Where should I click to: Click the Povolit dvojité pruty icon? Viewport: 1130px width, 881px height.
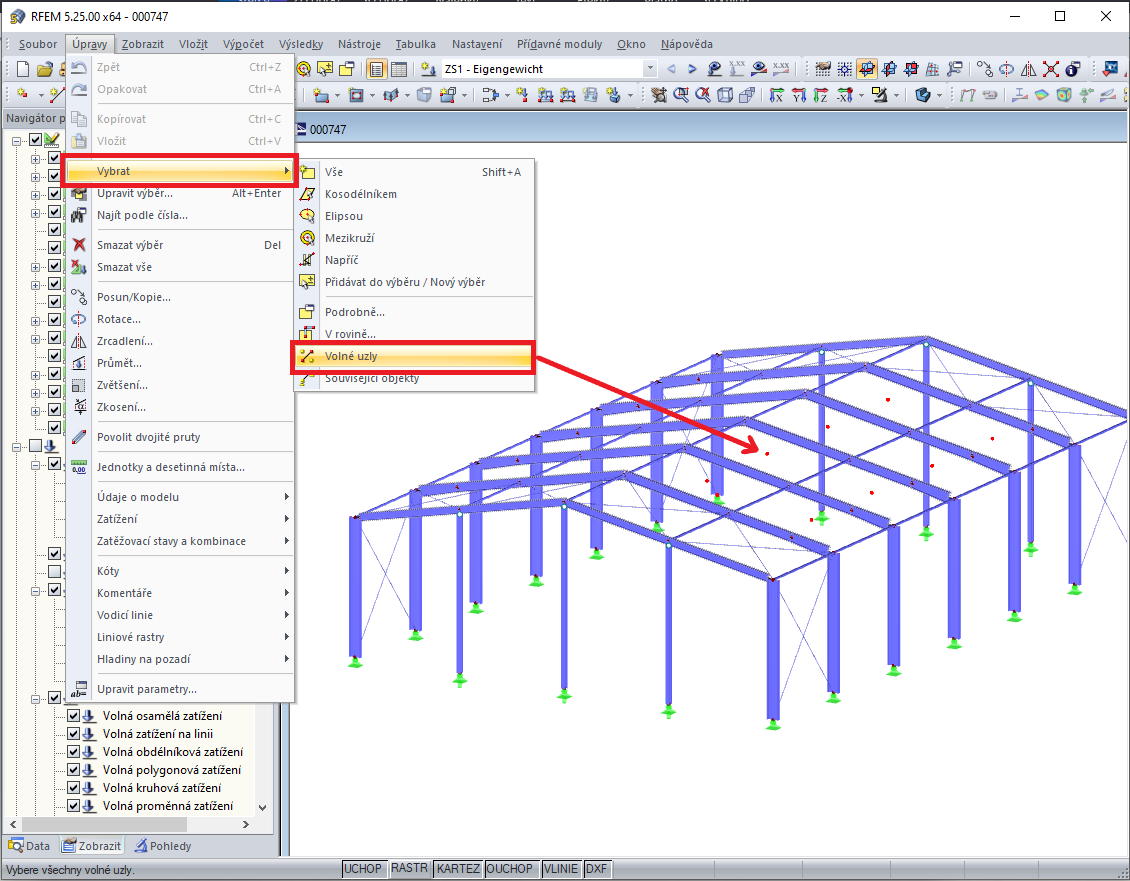click(79, 437)
